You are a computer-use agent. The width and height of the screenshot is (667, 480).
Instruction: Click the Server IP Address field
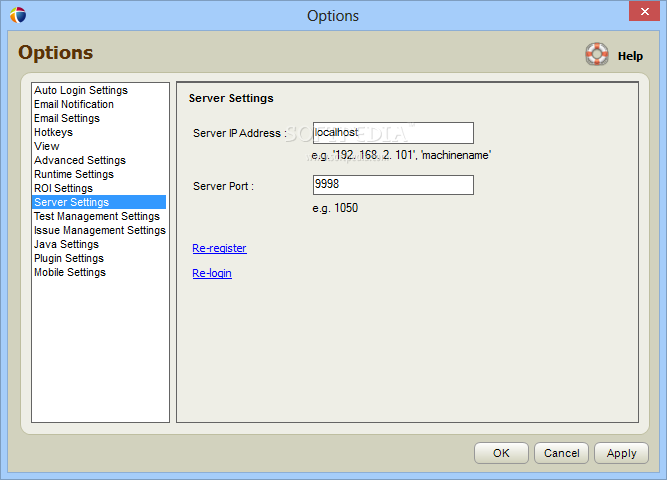point(393,133)
